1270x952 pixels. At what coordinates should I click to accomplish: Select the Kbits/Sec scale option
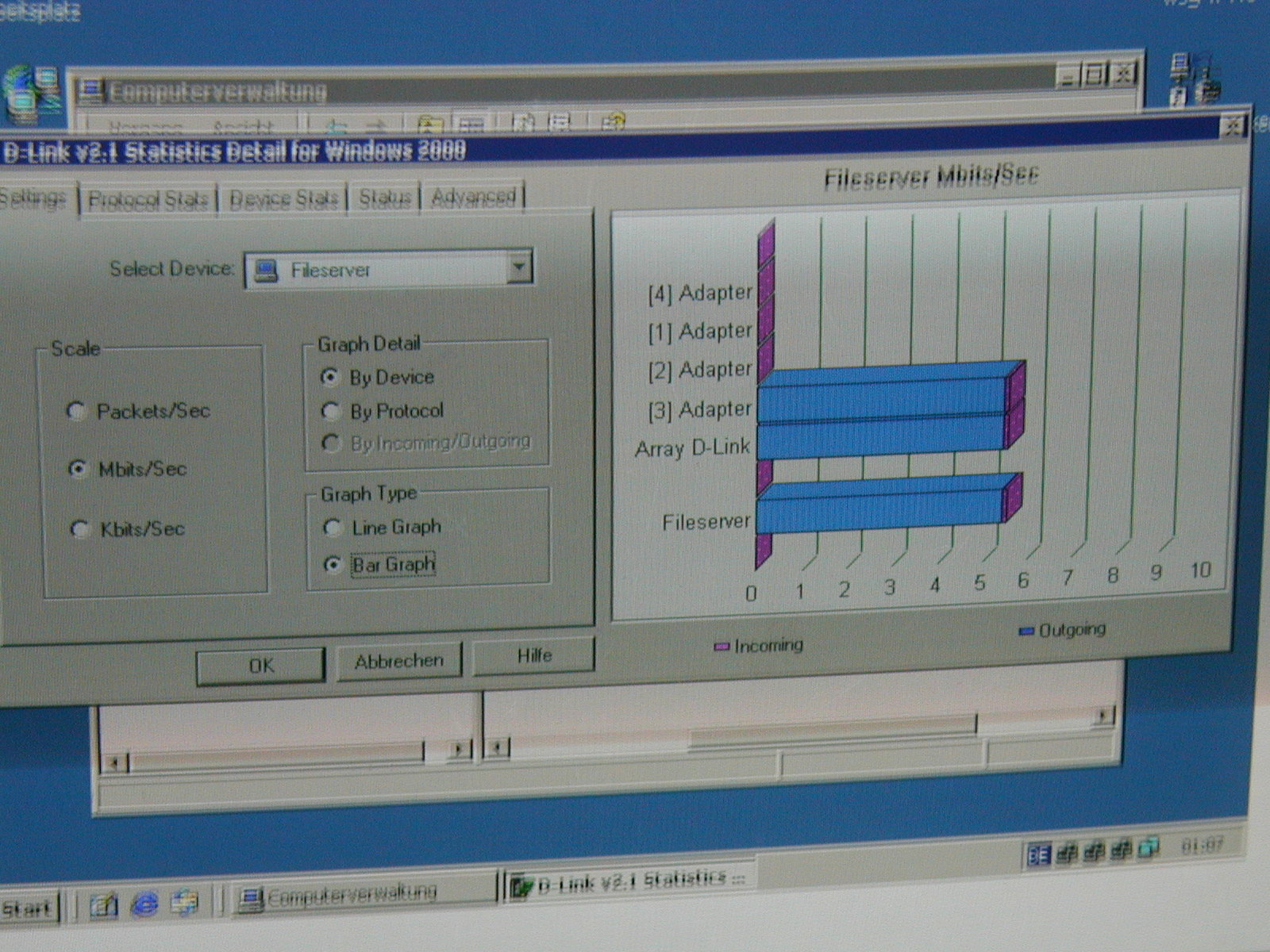tap(127, 528)
